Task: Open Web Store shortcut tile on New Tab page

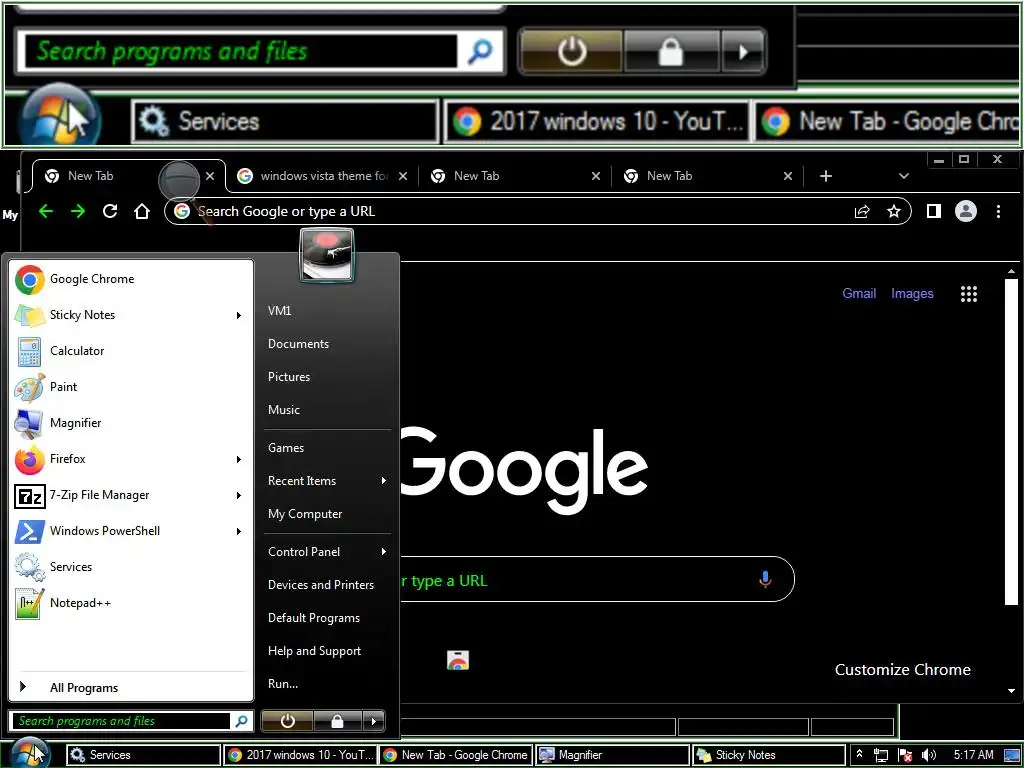Action: point(458,660)
